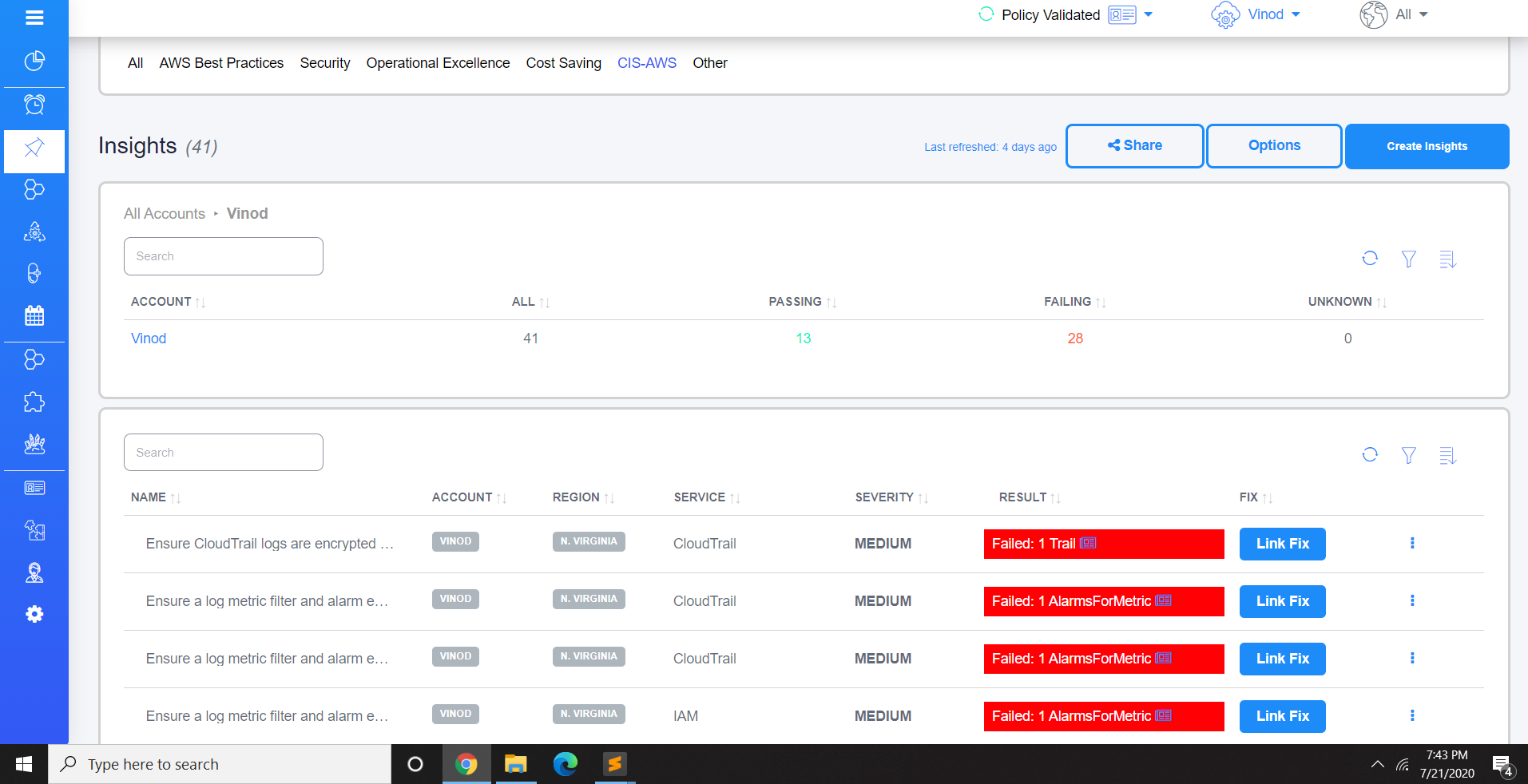This screenshot has width=1528, height=784.
Task: Open row menu for CloudTrail logs encrypted insight
Action: tap(1412, 543)
